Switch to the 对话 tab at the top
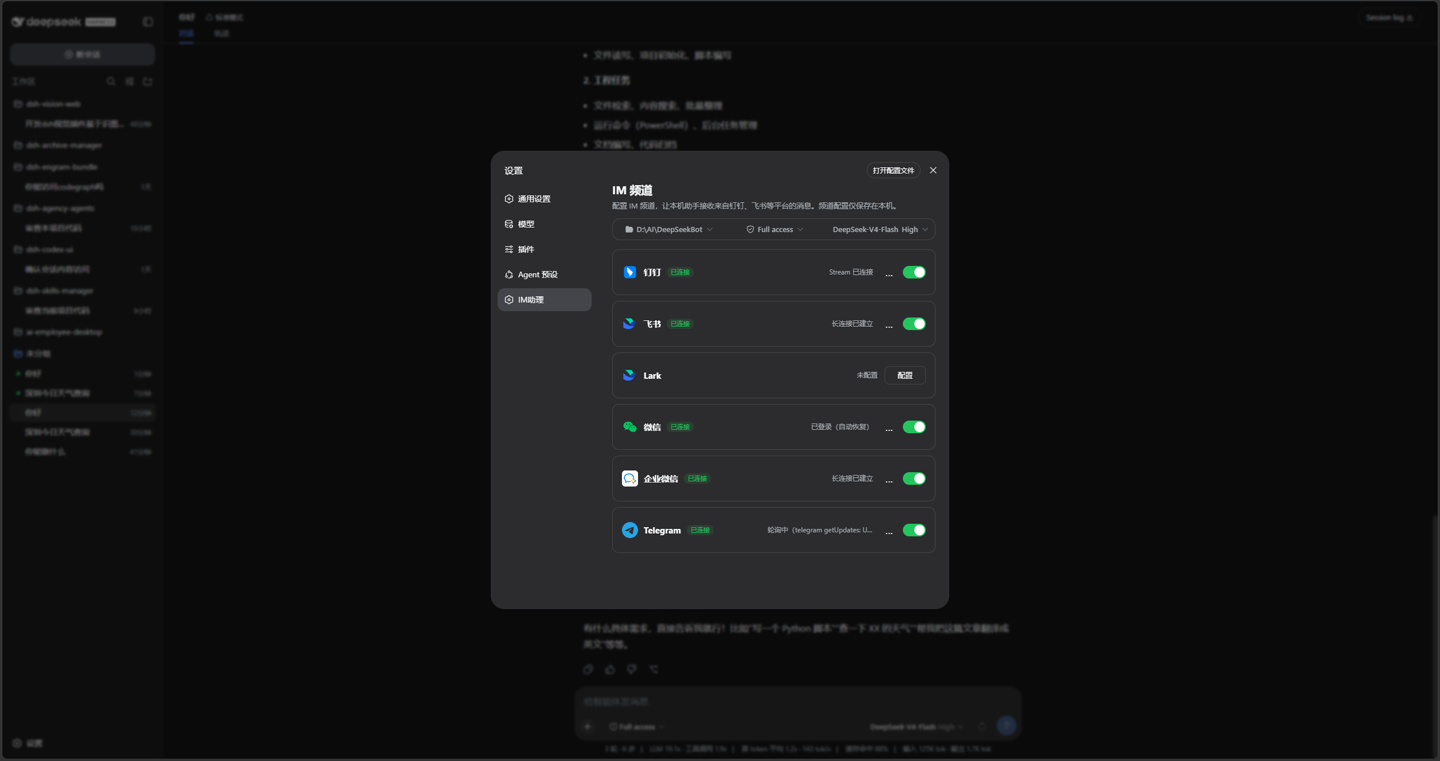1440x761 pixels. click(x=186, y=34)
